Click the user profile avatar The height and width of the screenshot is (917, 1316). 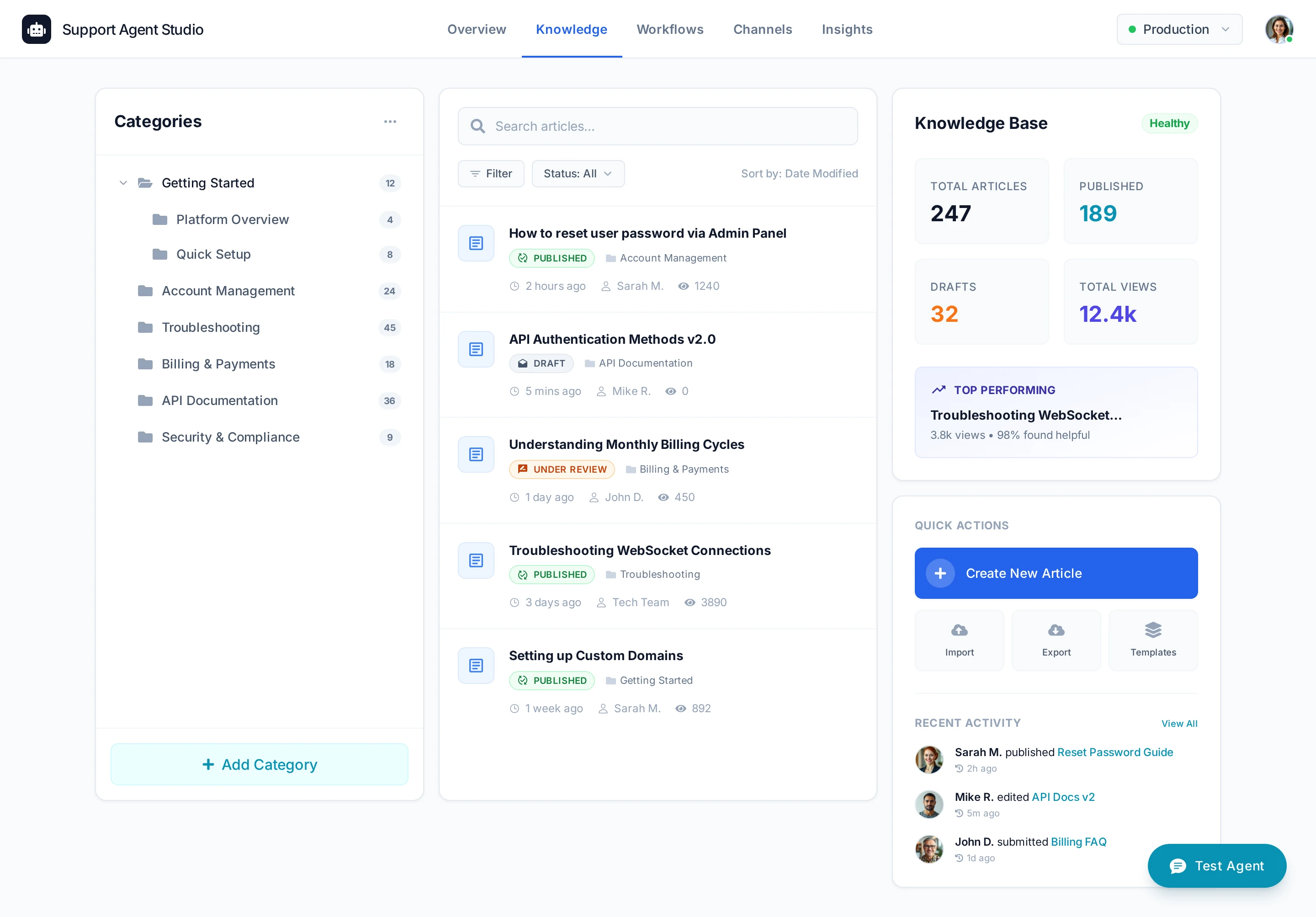tap(1279, 29)
